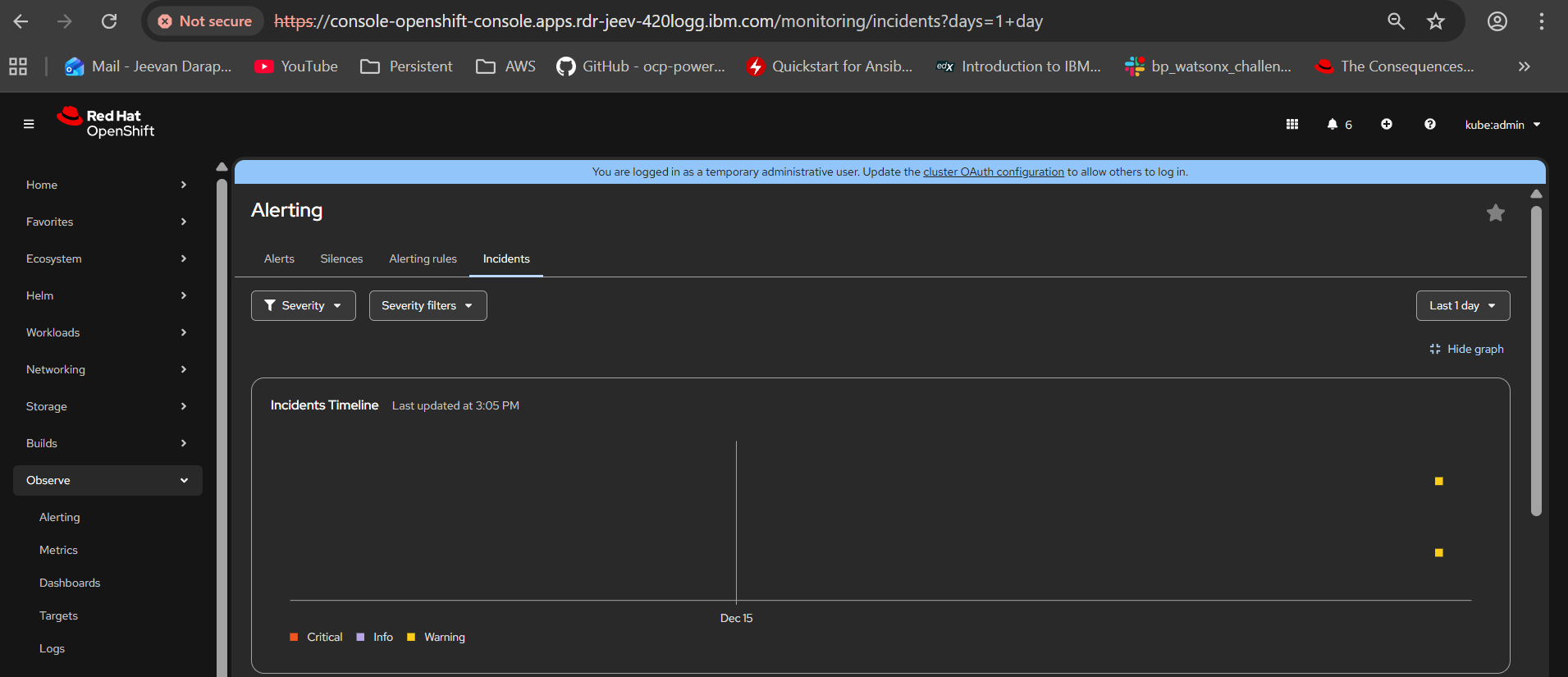The width and height of the screenshot is (1568, 677).
Task: Open the Last 1 day time range dropdown
Action: tap(1463, 305)
